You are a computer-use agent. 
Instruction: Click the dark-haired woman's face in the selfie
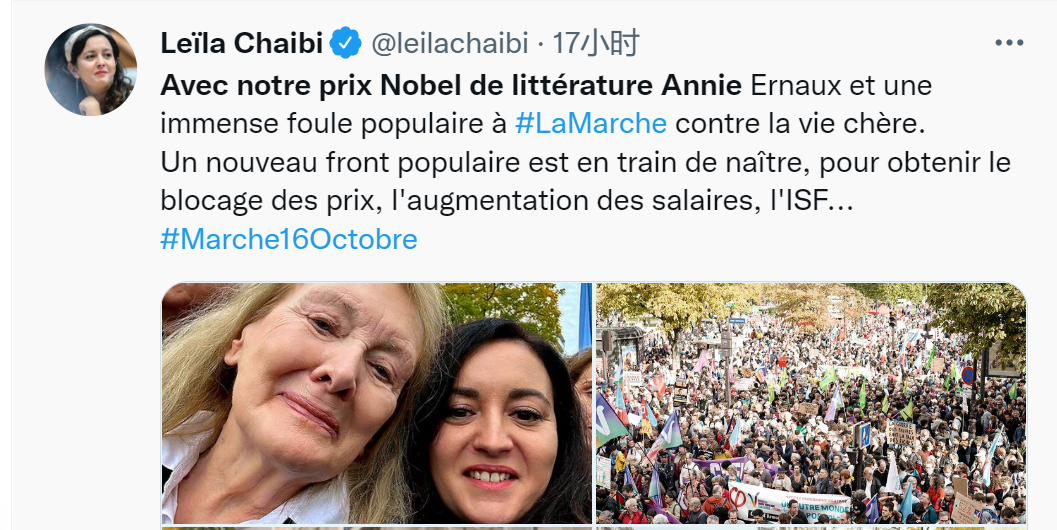coord(492,432)
